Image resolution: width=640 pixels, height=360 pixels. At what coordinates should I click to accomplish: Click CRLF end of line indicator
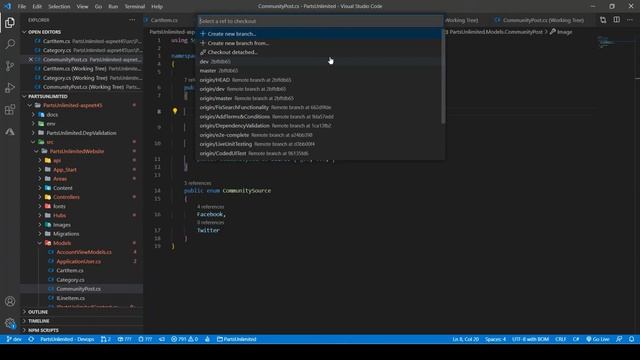[560, 339]
